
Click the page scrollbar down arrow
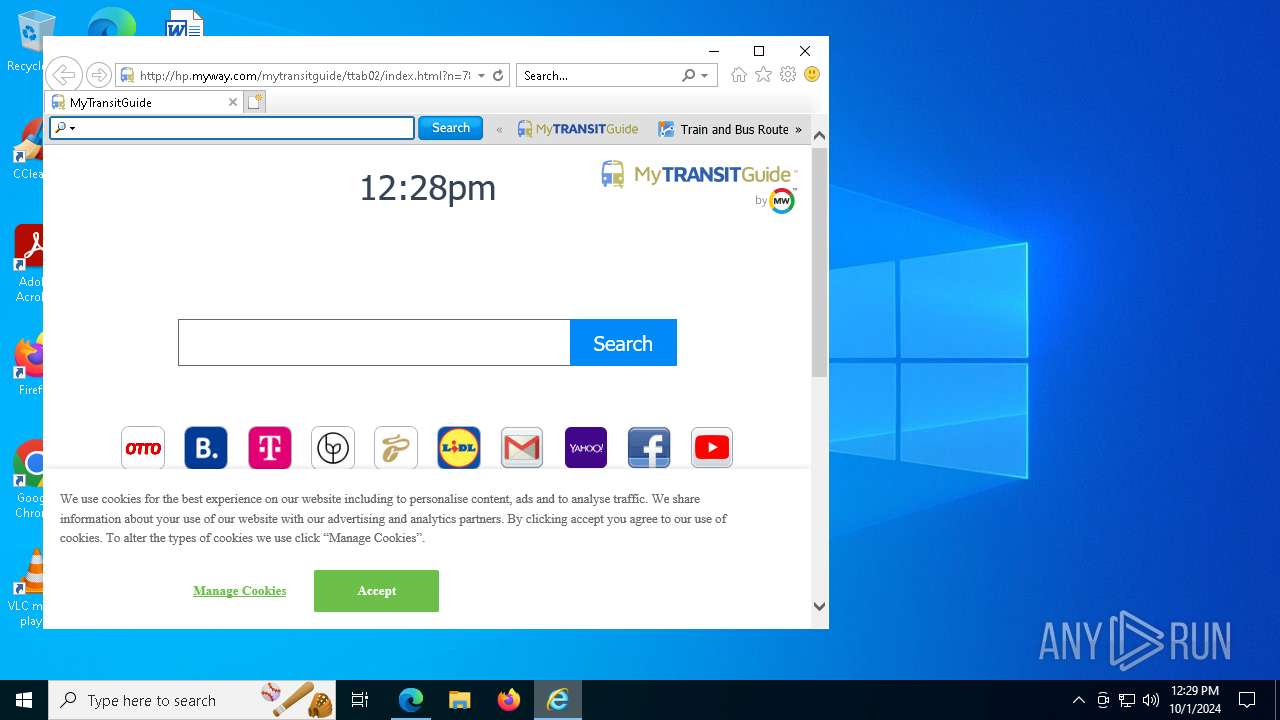click(819, 606)
